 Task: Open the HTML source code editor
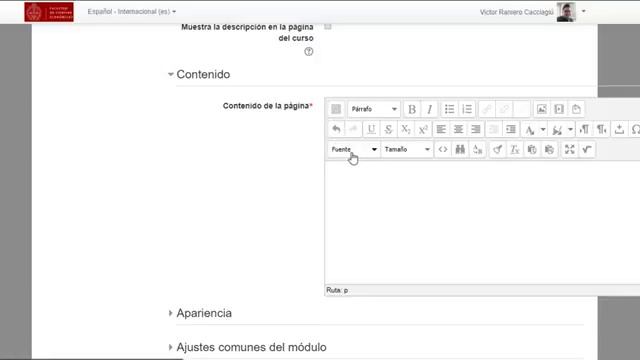(443, 149)
